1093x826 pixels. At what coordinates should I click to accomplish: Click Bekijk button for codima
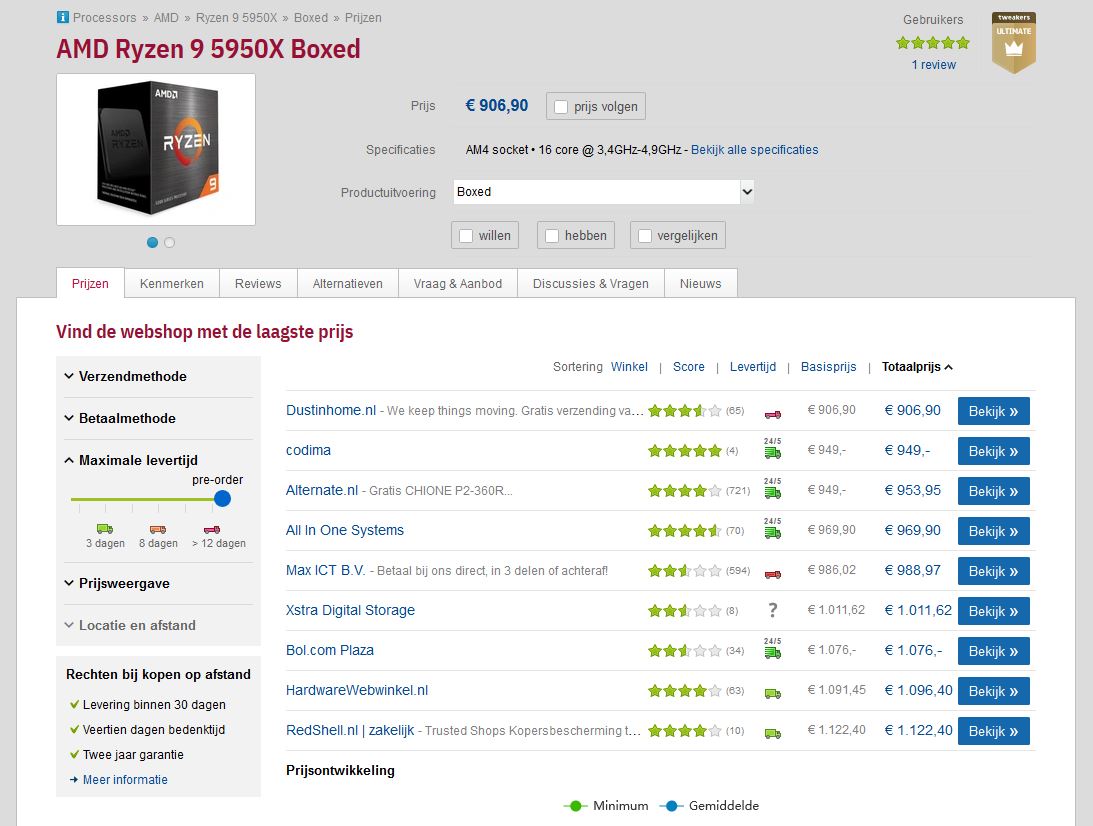tap(993, 451)
